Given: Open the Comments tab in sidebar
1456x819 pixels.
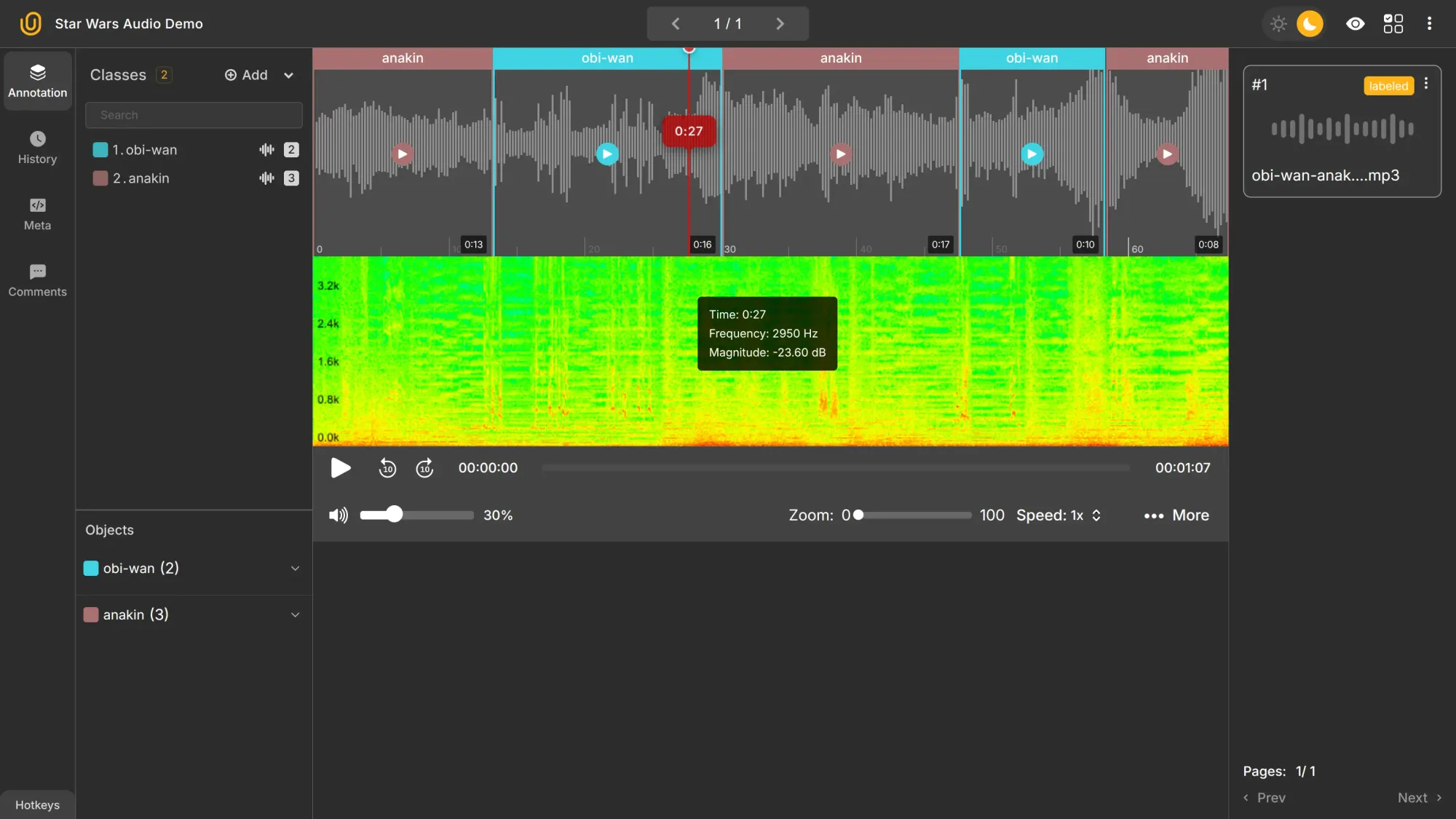Looking at the screenshot, I should click(x=38, y=280).
